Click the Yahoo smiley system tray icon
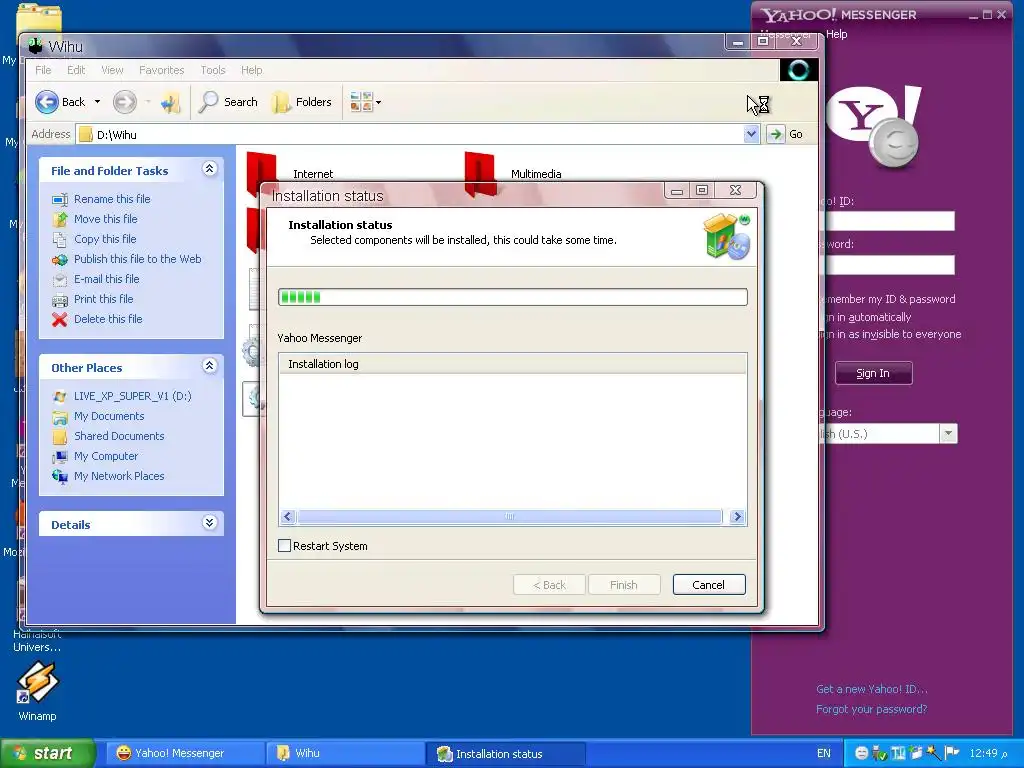The image size is (1024, 768). (861, 753)
